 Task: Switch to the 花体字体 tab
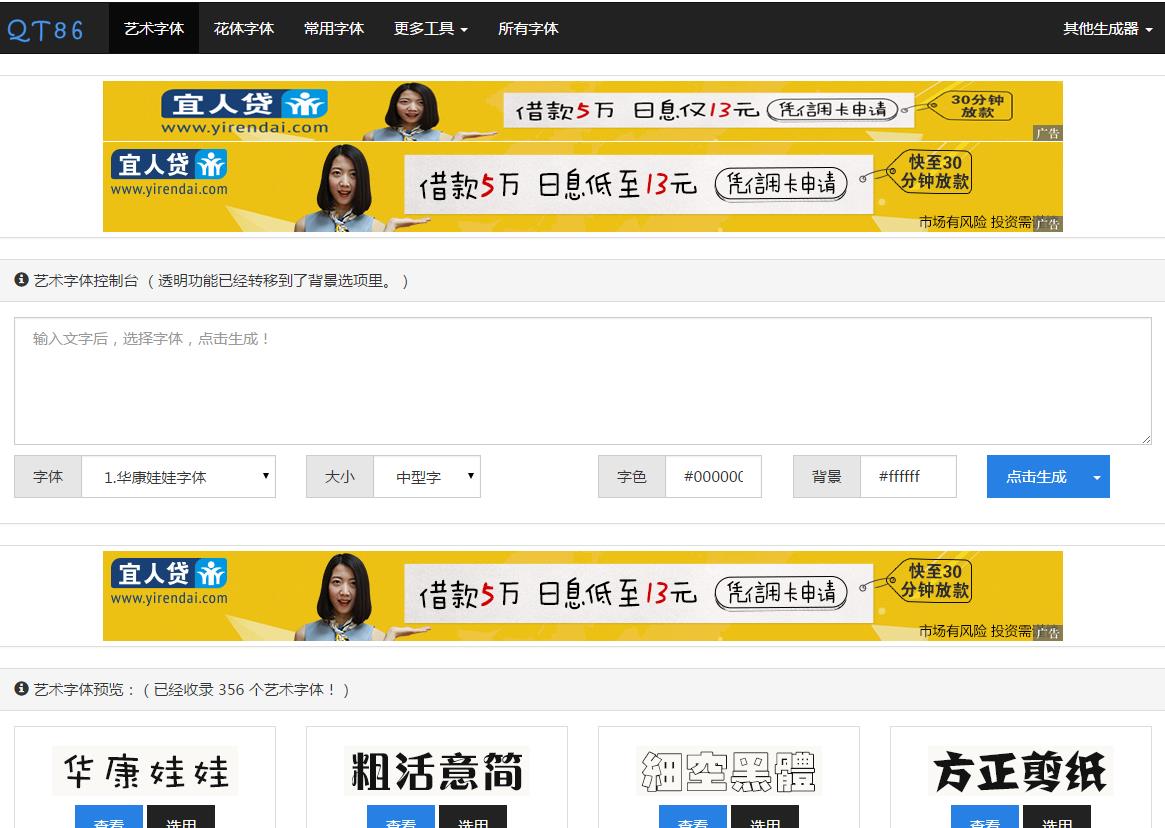pos(244,28)
